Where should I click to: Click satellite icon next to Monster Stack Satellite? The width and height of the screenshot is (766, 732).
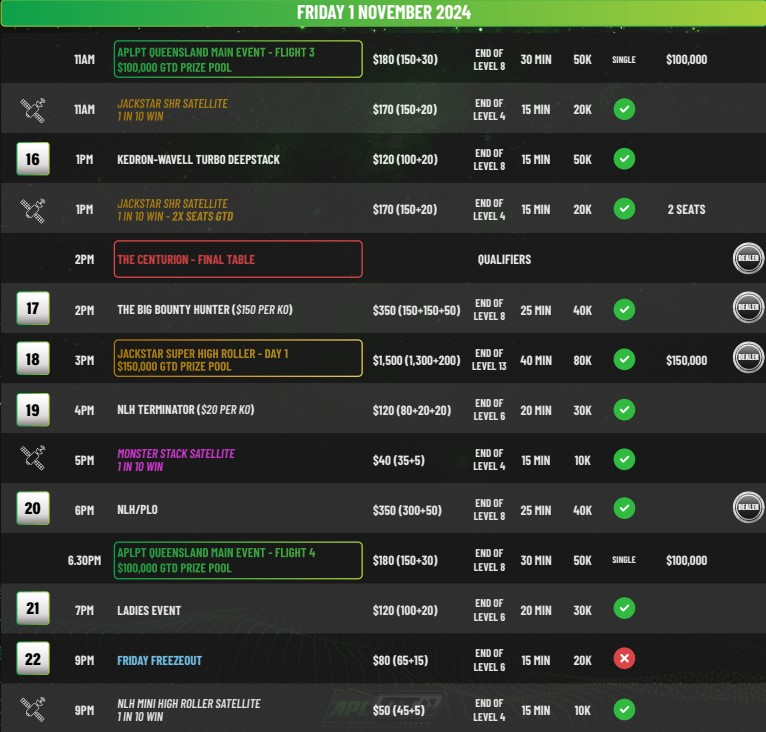33,459
